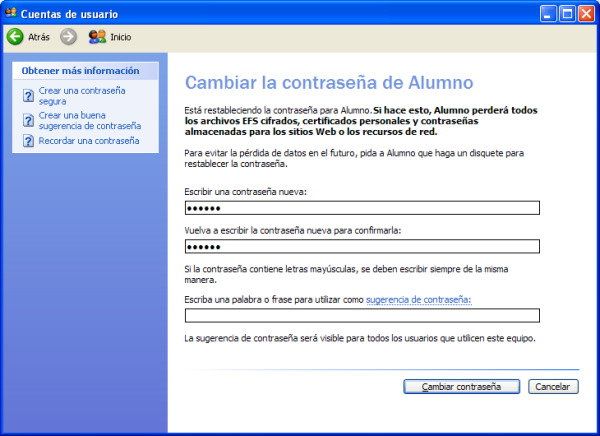This screenshot has width=600, height=436.
Task: Focus the Escribir una contraseña nueva field
Action: click(362, 208)
